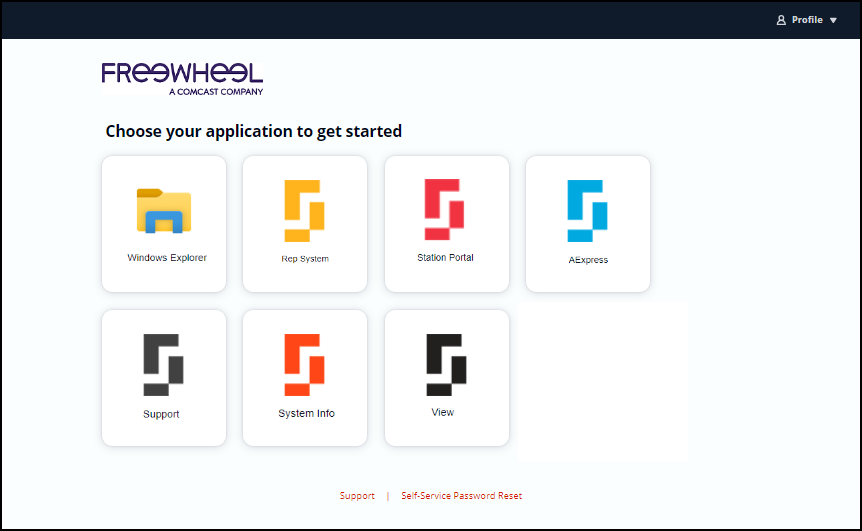This screenshot has width=862, height=531.
Task: Click the Support label under gray icon
Action: [161, 414]
